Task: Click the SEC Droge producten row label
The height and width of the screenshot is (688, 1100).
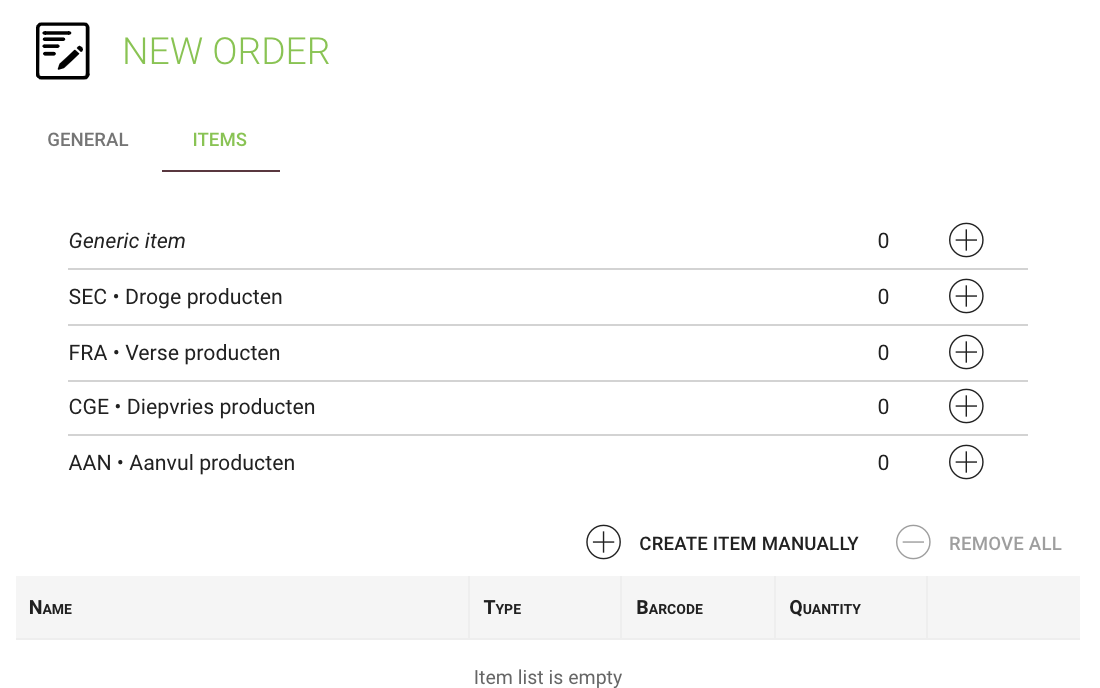Action: point(175,297)
